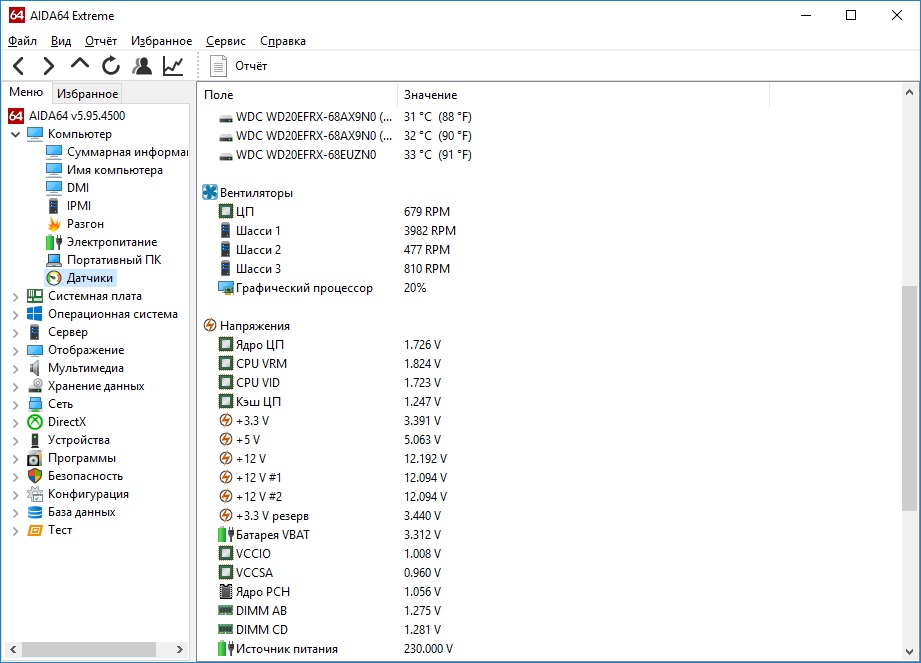Click the Вентиляторы fan section icon
921x663 pixels.
click(x=210, y=192)
